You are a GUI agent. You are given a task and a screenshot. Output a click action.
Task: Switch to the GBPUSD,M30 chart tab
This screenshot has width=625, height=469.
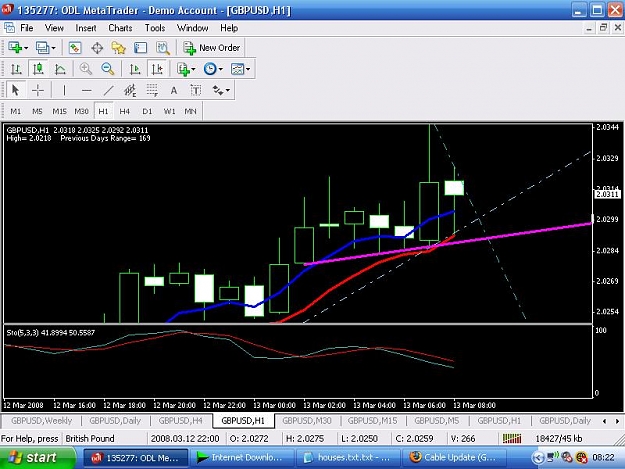[307, 421]
